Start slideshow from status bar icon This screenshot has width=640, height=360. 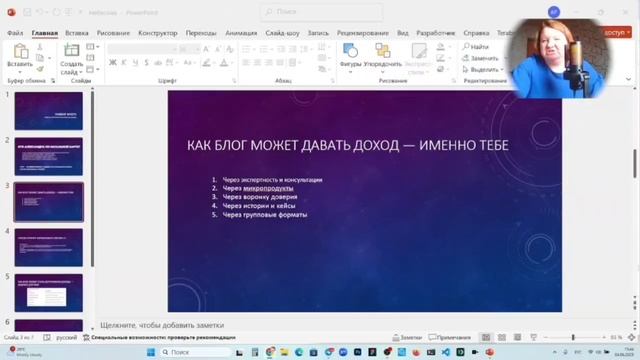(533, 338)
